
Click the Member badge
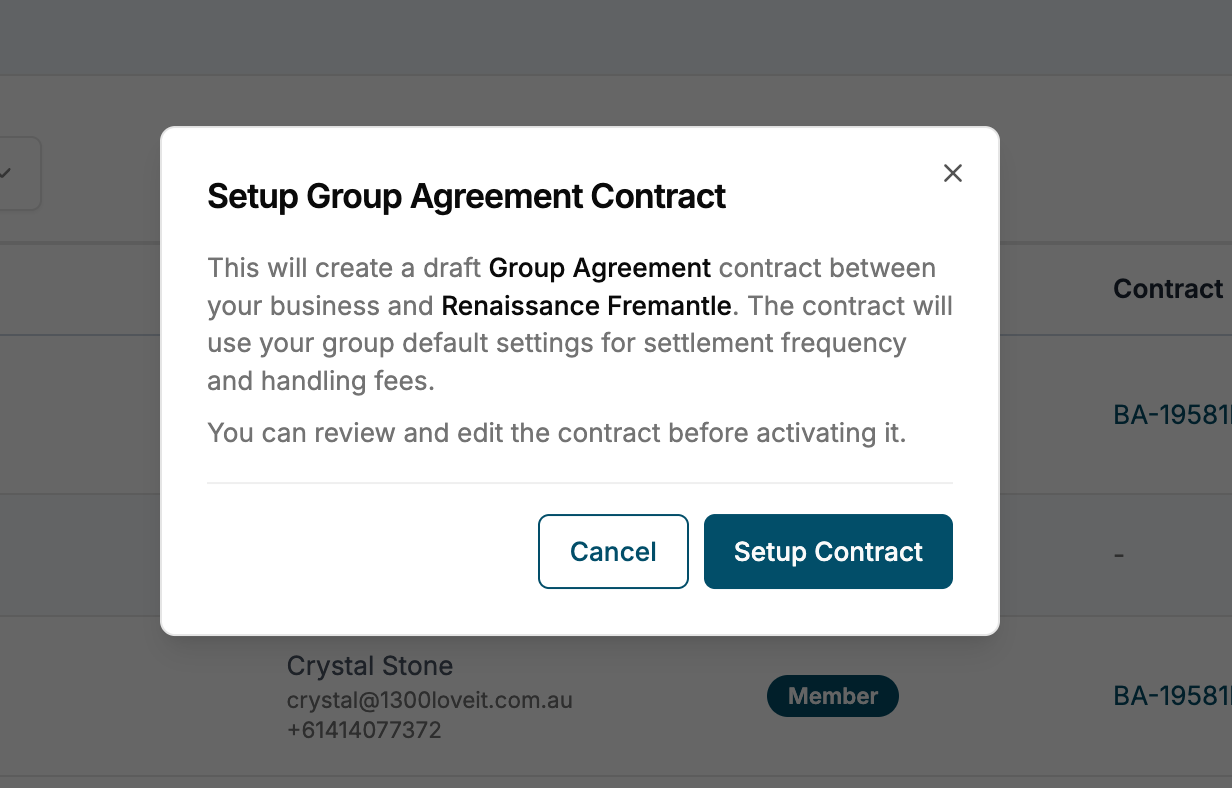click(832, 696)
